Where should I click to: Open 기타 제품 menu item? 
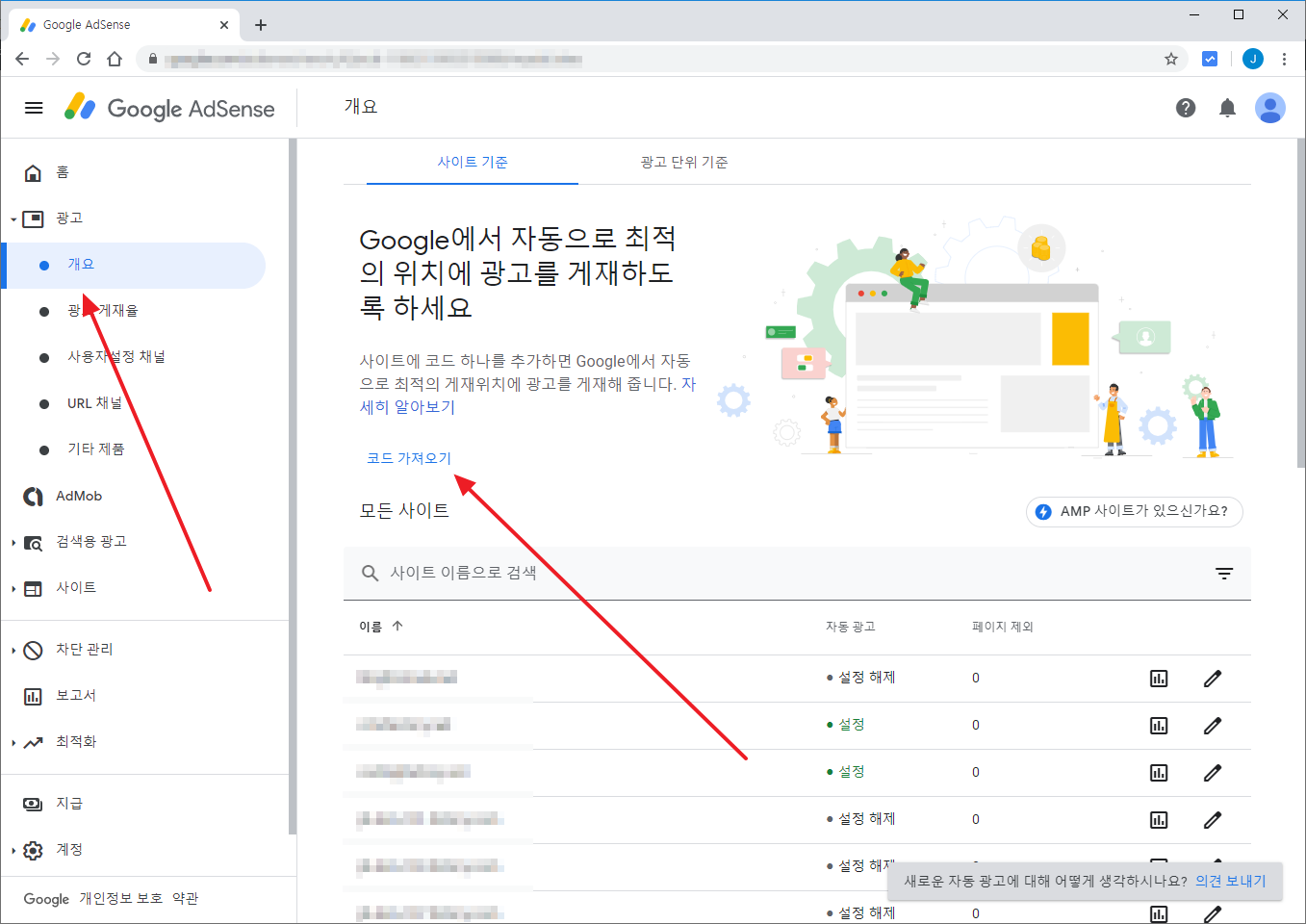(95, 449)
